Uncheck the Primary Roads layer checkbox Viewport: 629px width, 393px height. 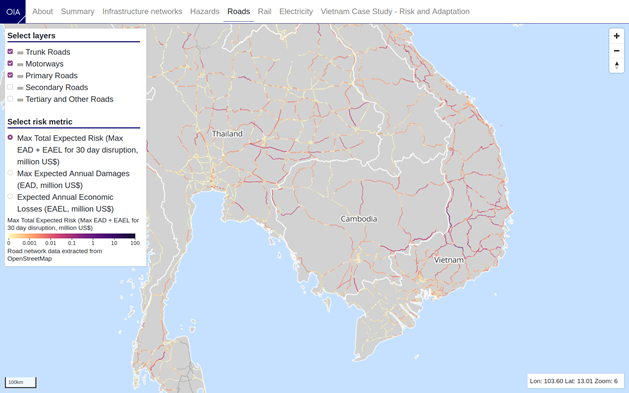coord(10,75)
